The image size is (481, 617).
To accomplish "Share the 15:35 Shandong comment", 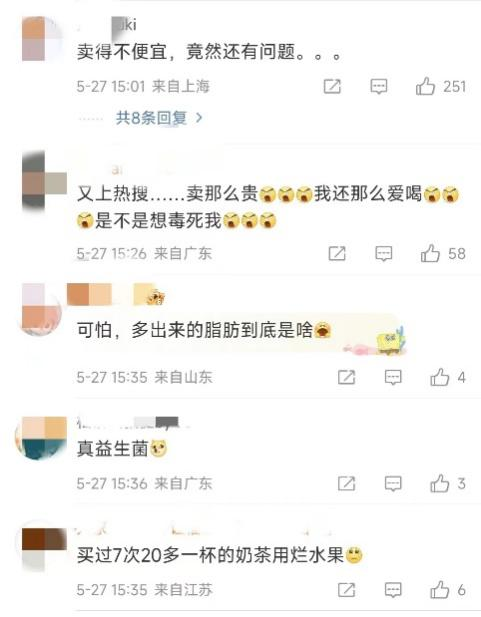I will [346, 378].
